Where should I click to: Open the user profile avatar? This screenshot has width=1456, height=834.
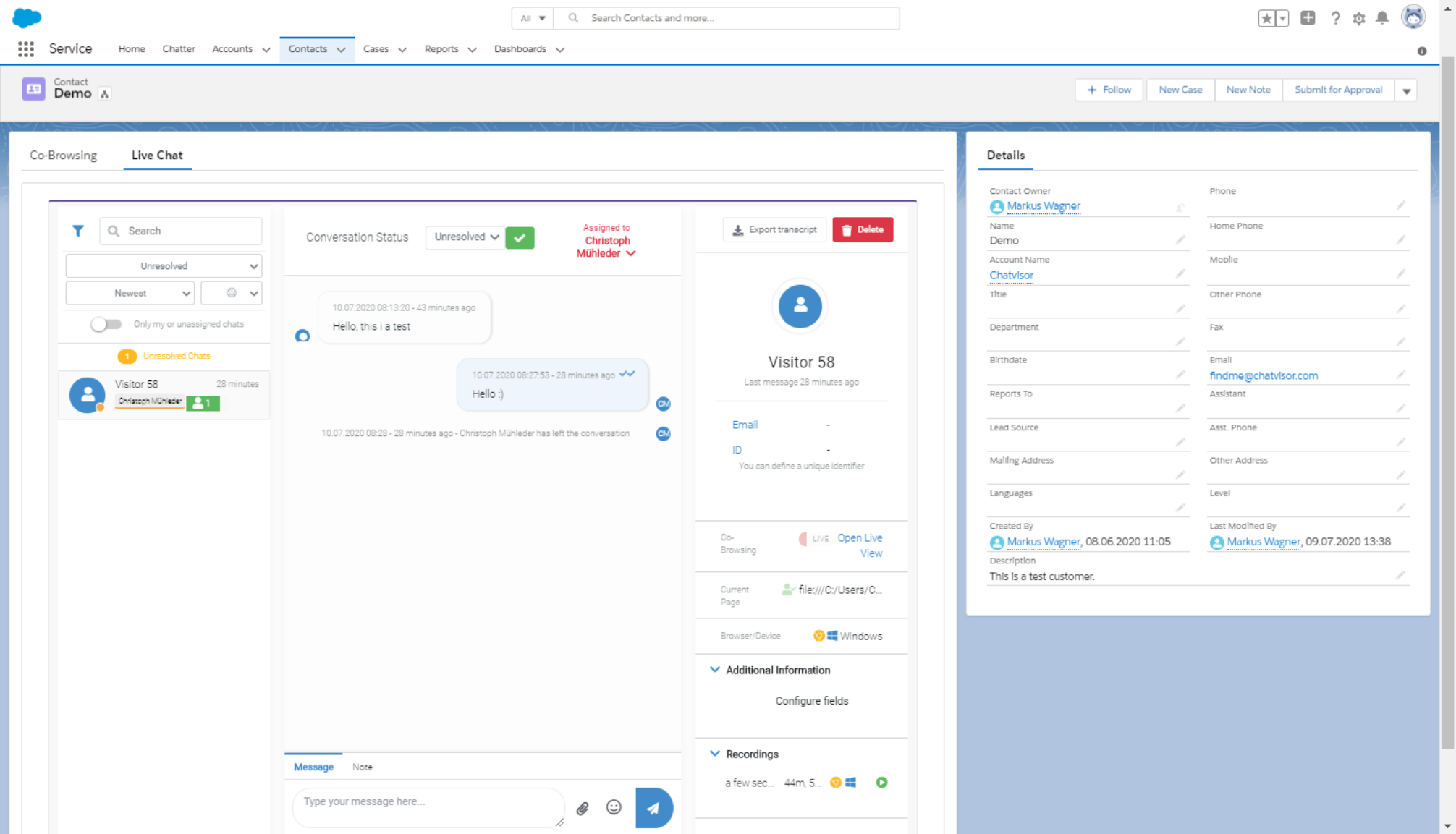point(1413,17)
